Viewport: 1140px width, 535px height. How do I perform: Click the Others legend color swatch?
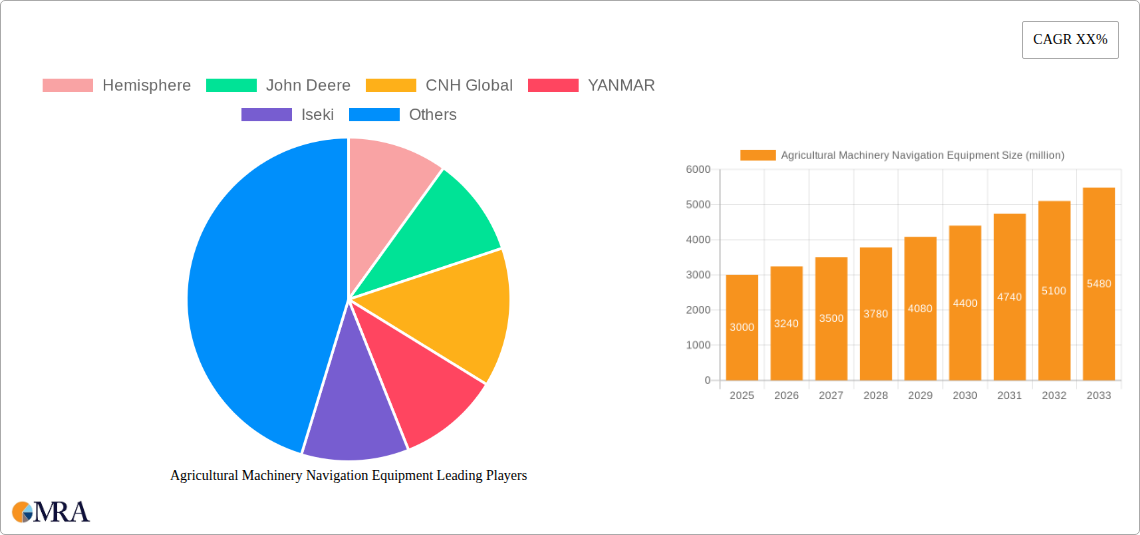point(374,114)
